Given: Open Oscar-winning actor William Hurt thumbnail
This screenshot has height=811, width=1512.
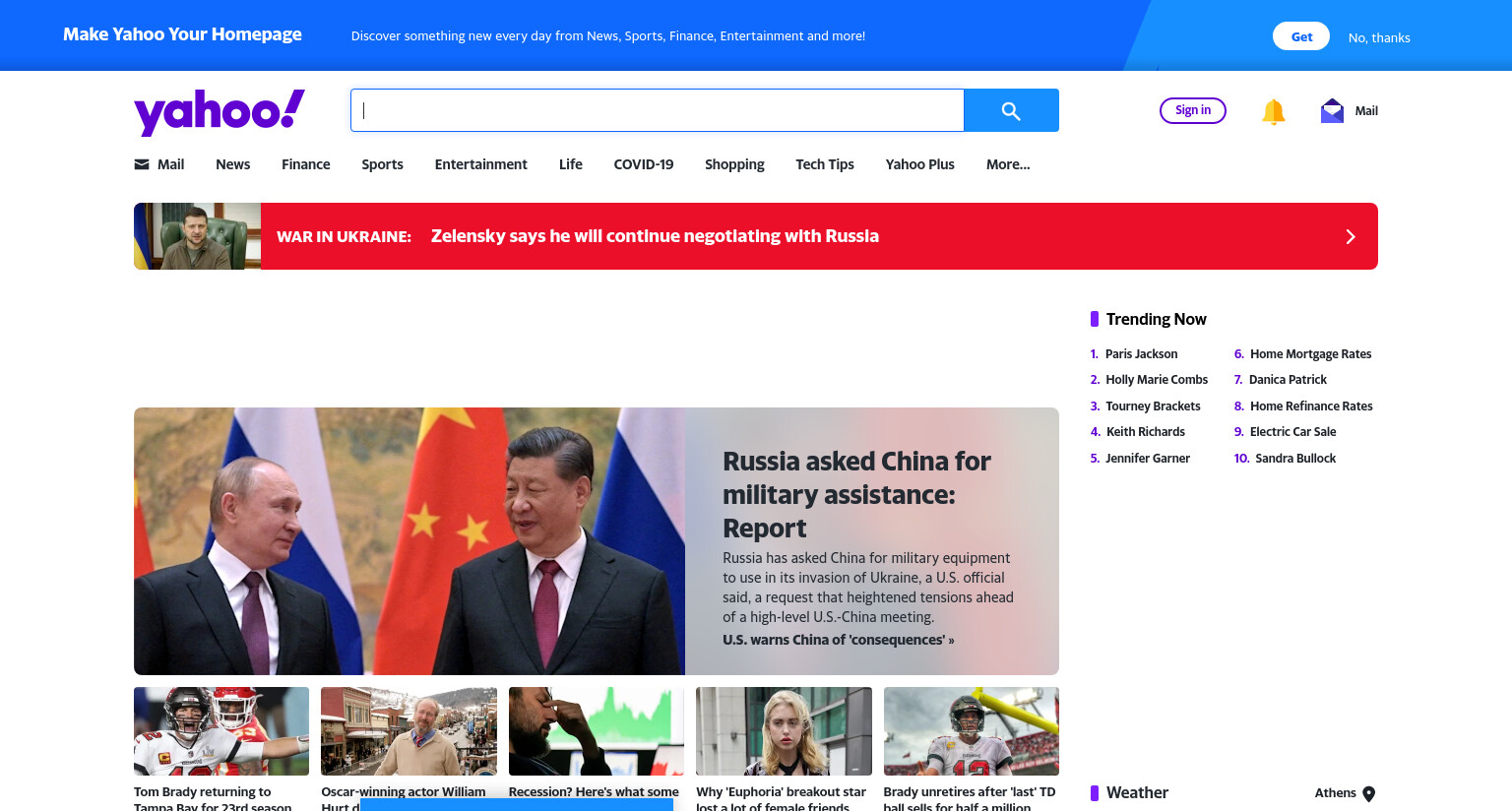Looking at the screenshot, I should tap(409, 731).
